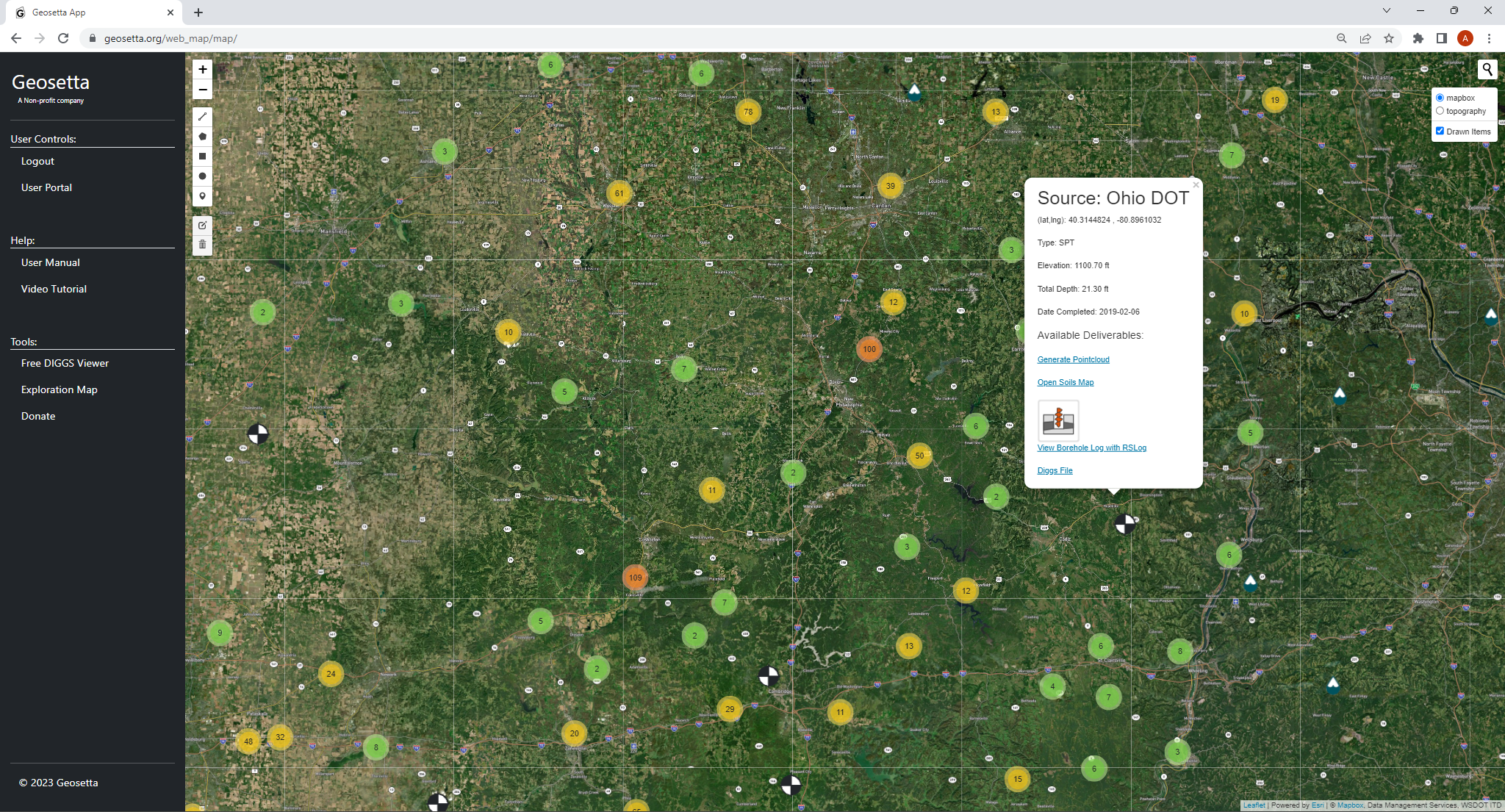The width and height of the screenshot is (1505, 812).
Task: Select the draw rectangle tool
Action: click(x=203, y=157)
